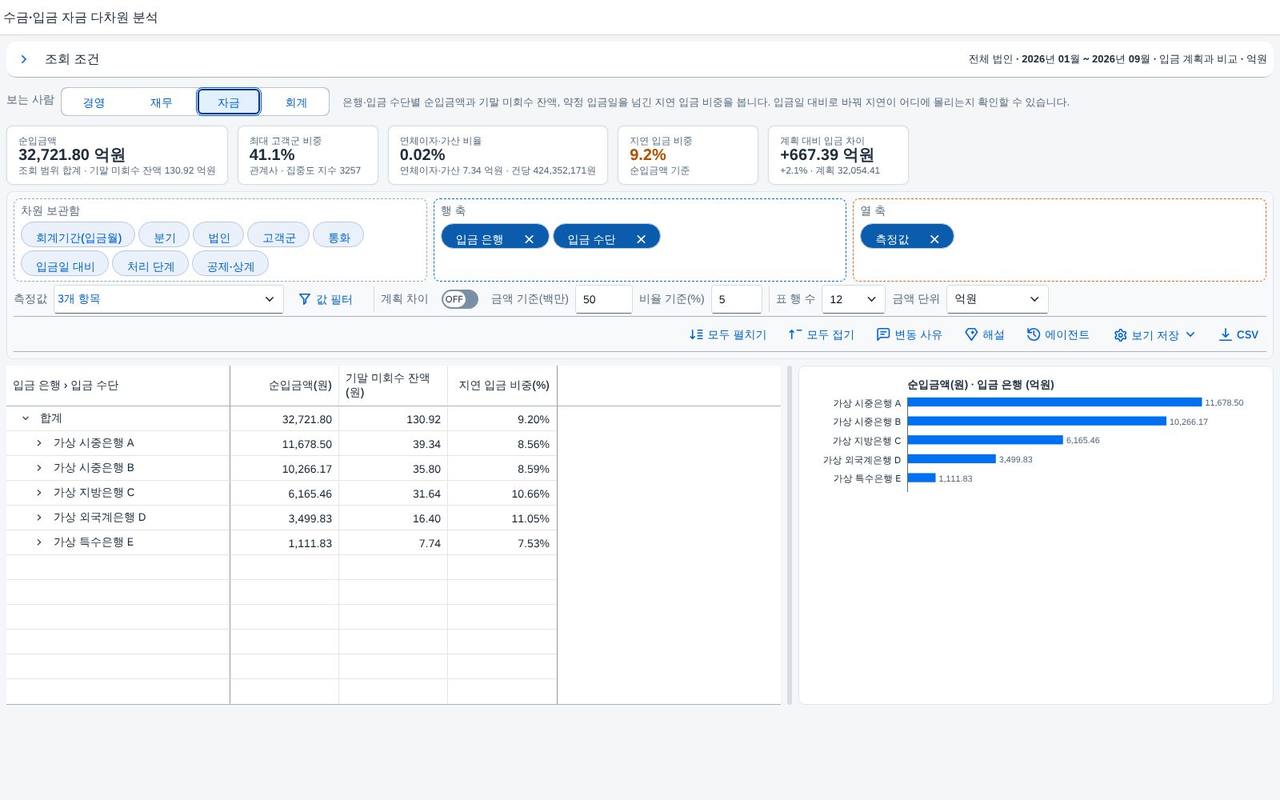Download data with the CSV icon

[1225, 335]
